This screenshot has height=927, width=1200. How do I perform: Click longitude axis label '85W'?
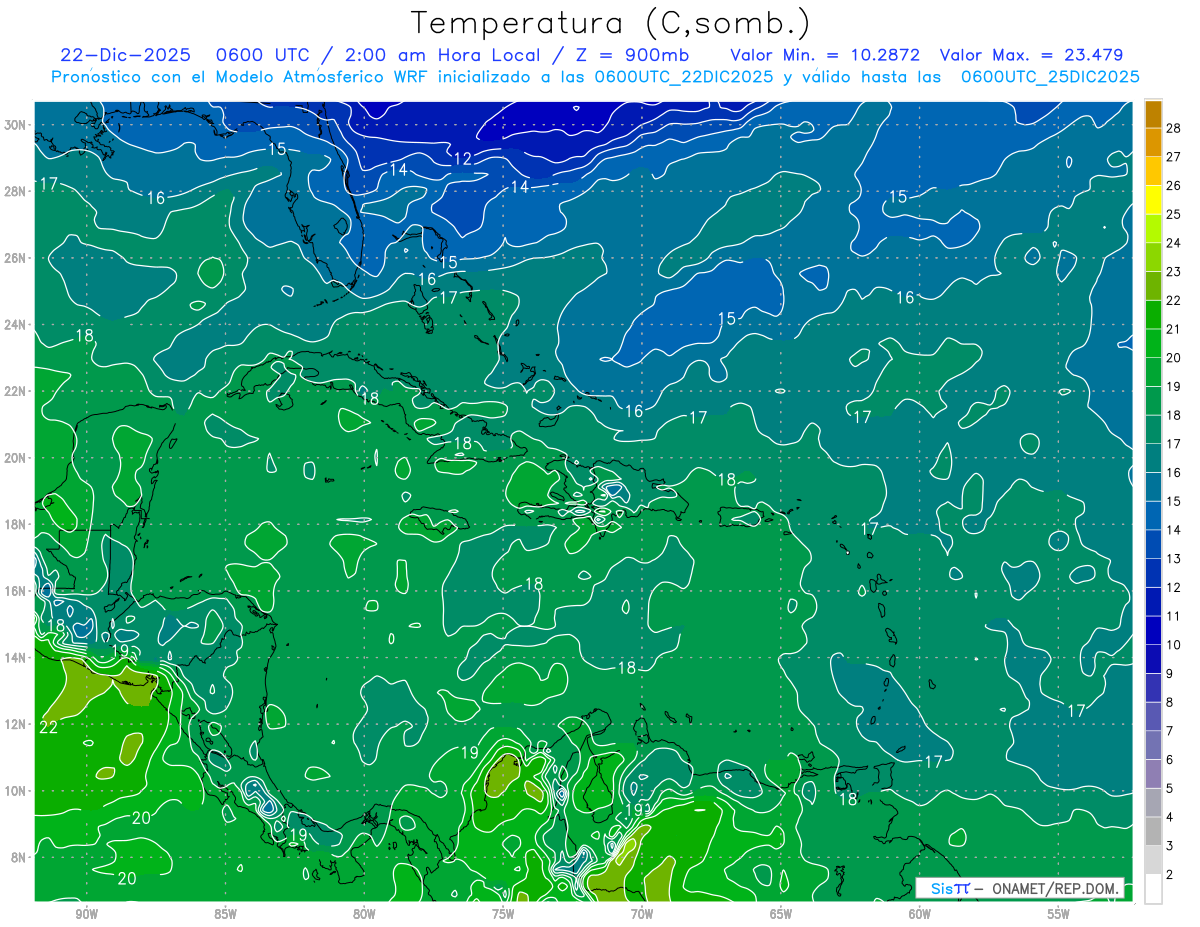(225, 914)
